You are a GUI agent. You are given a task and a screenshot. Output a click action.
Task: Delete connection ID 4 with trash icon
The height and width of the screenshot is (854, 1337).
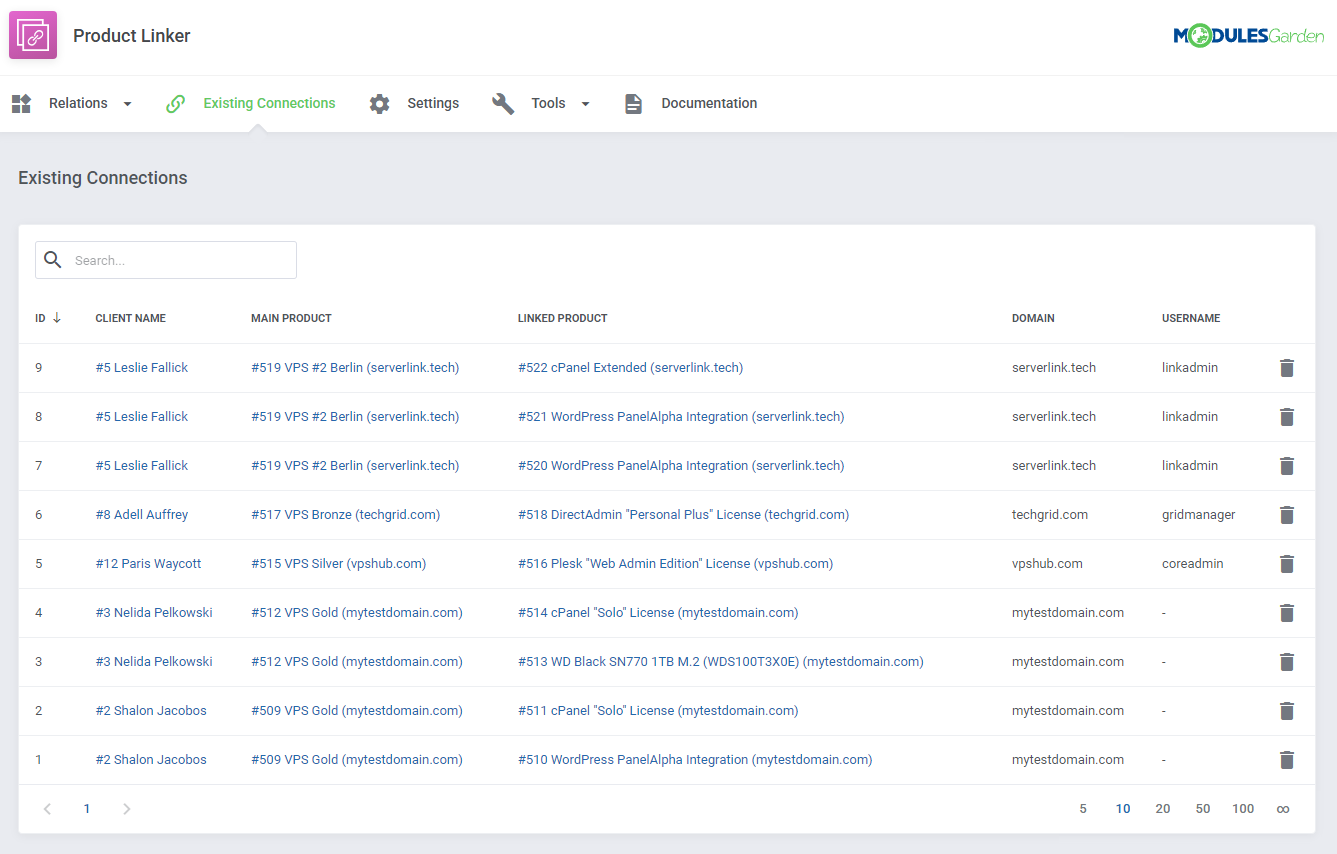pyautogui.click(x=1287, y=613)
